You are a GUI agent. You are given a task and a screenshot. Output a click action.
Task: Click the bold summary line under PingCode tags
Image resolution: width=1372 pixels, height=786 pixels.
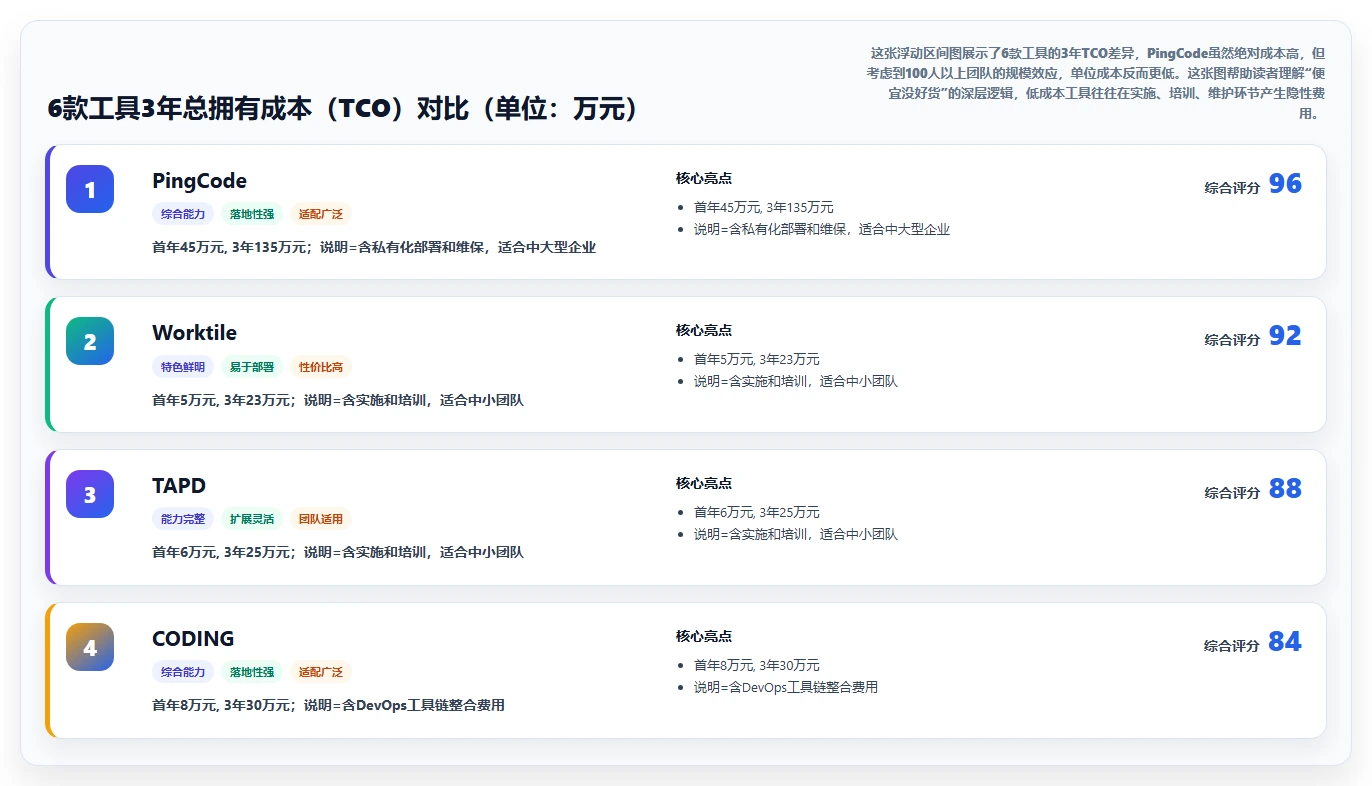(x=374, y=247)
